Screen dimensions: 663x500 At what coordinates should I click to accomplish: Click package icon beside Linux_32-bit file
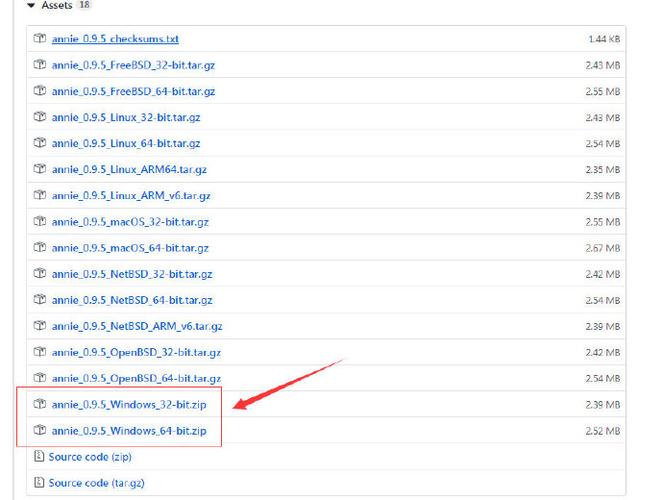point(39,117)
